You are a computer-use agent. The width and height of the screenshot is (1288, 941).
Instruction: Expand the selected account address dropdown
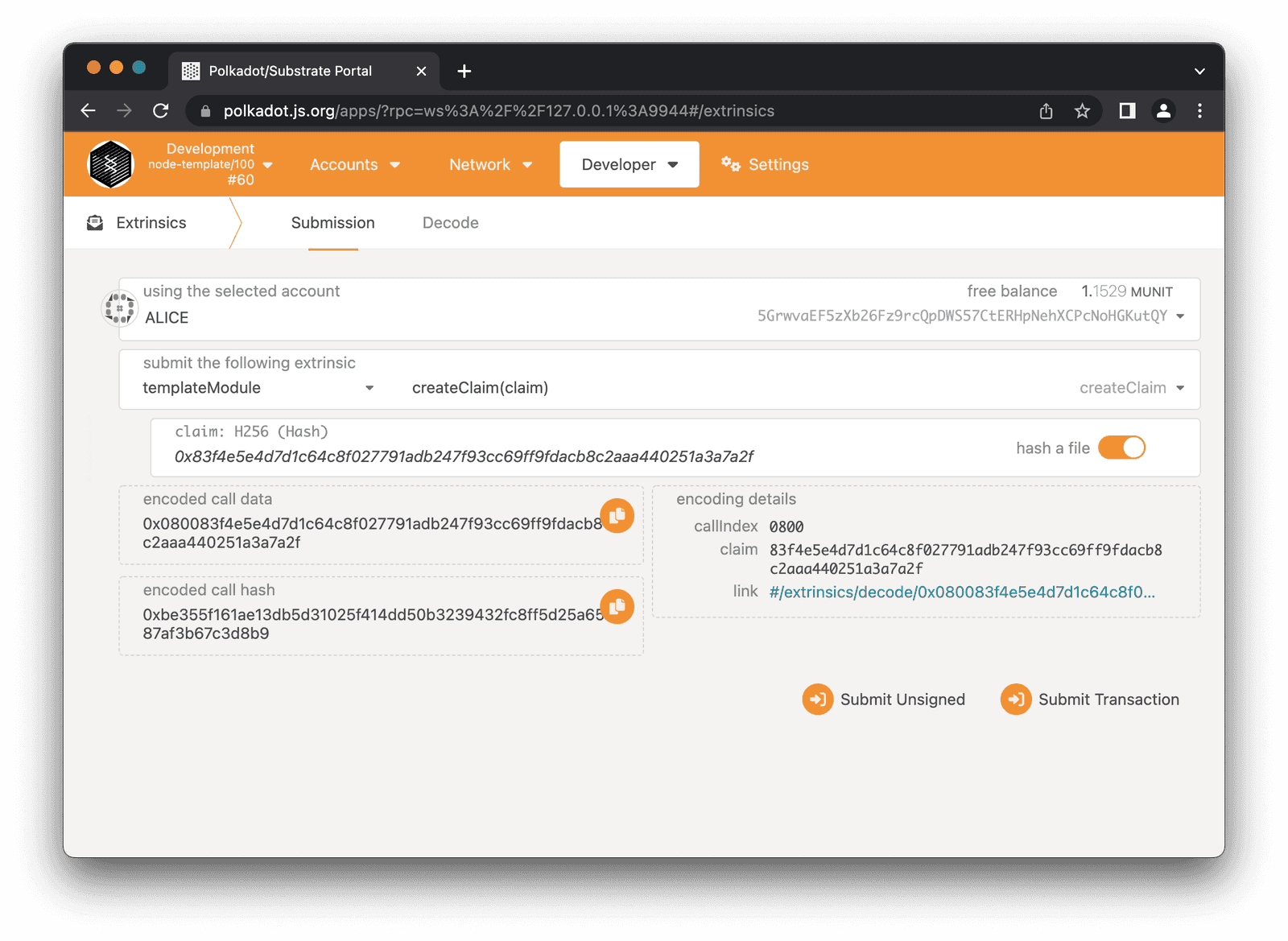[x=1179, y=316]
